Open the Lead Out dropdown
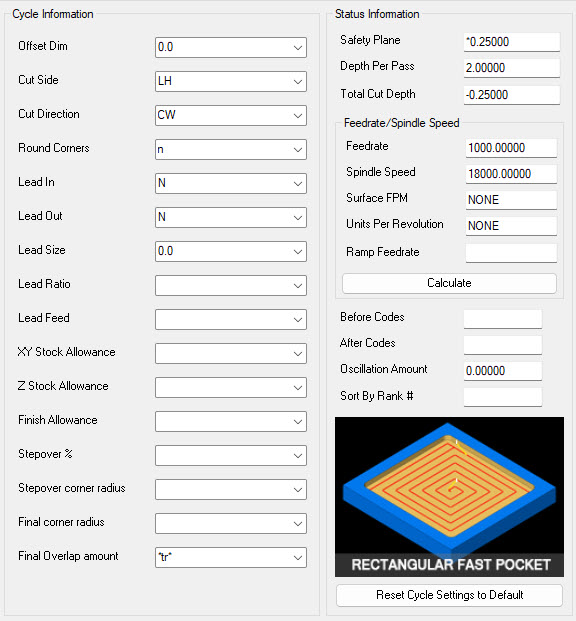The height and width of the screenshot is (621, 576). pos(231,217)
